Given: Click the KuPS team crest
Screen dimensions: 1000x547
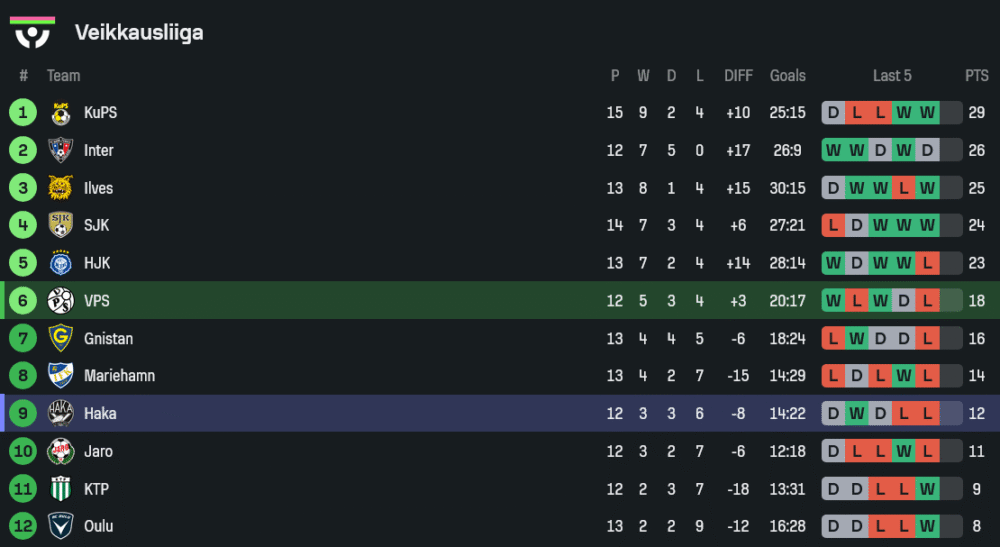Looking at the screenshot, I should click(61, 113).
